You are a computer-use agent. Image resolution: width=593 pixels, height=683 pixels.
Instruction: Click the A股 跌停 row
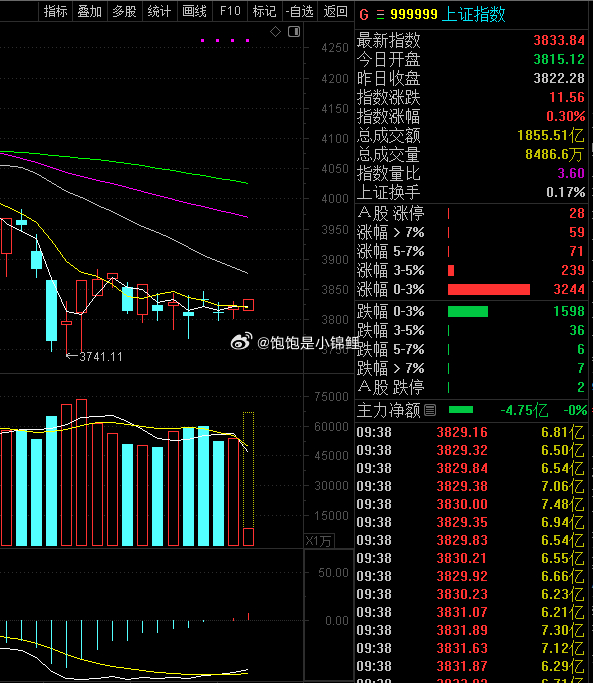(x=471, y=387)
